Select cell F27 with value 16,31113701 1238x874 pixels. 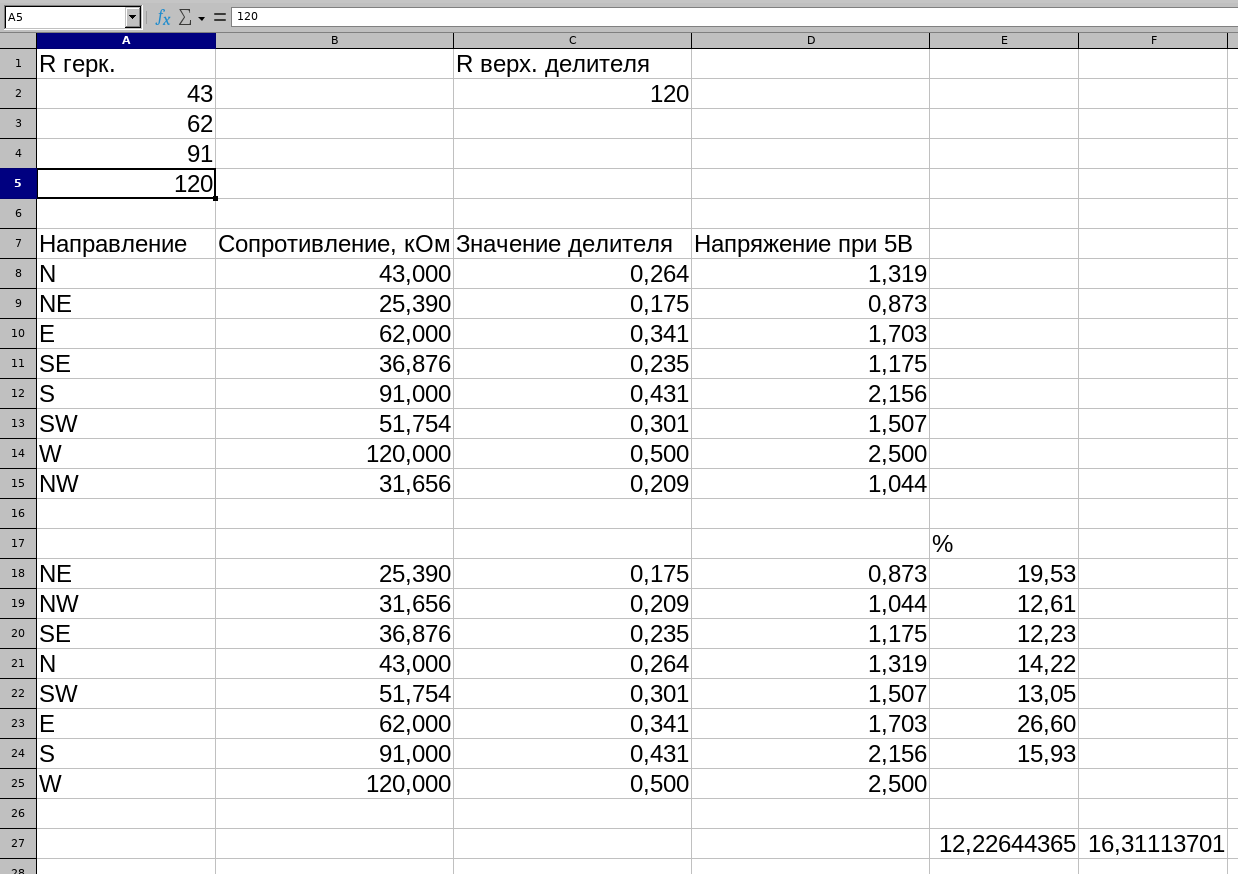click(1153, 844)
